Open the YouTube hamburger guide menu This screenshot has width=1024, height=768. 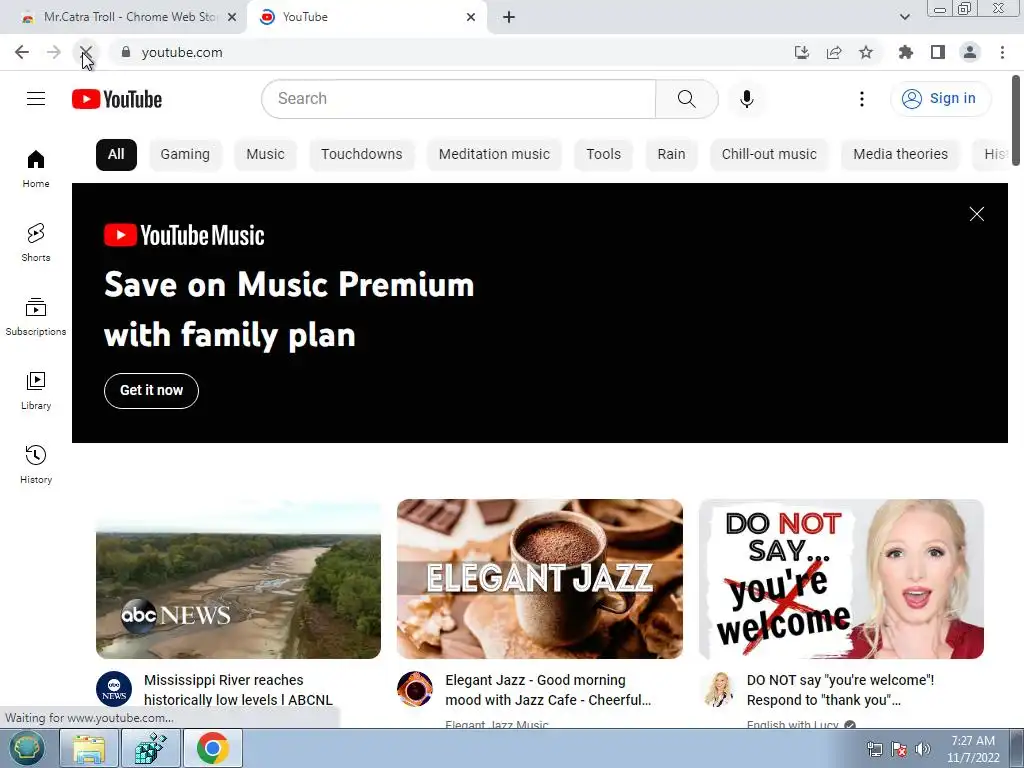(x=36, y=99)
